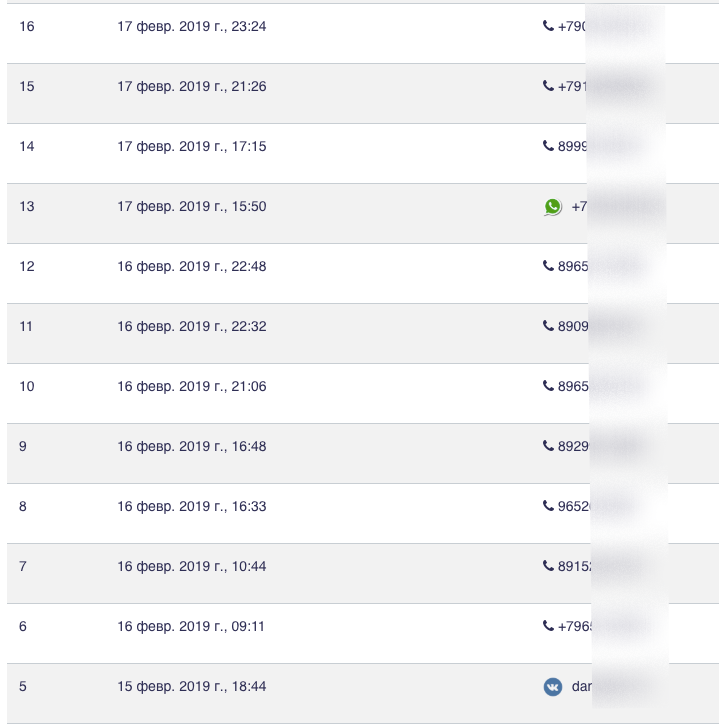Viewport: 719px width, 725px height.
Task: Click the phone icon in row 16
Action: tap(548, 26)
